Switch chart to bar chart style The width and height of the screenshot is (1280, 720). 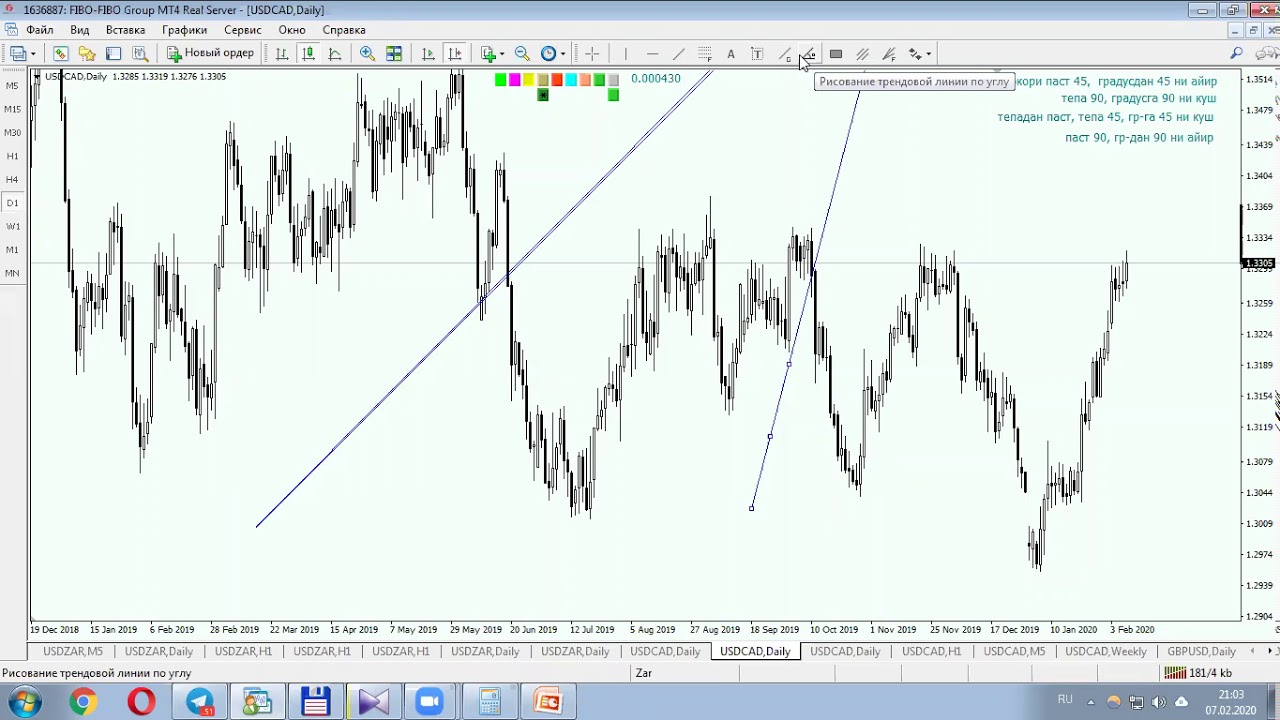click(x=282, y=54)
